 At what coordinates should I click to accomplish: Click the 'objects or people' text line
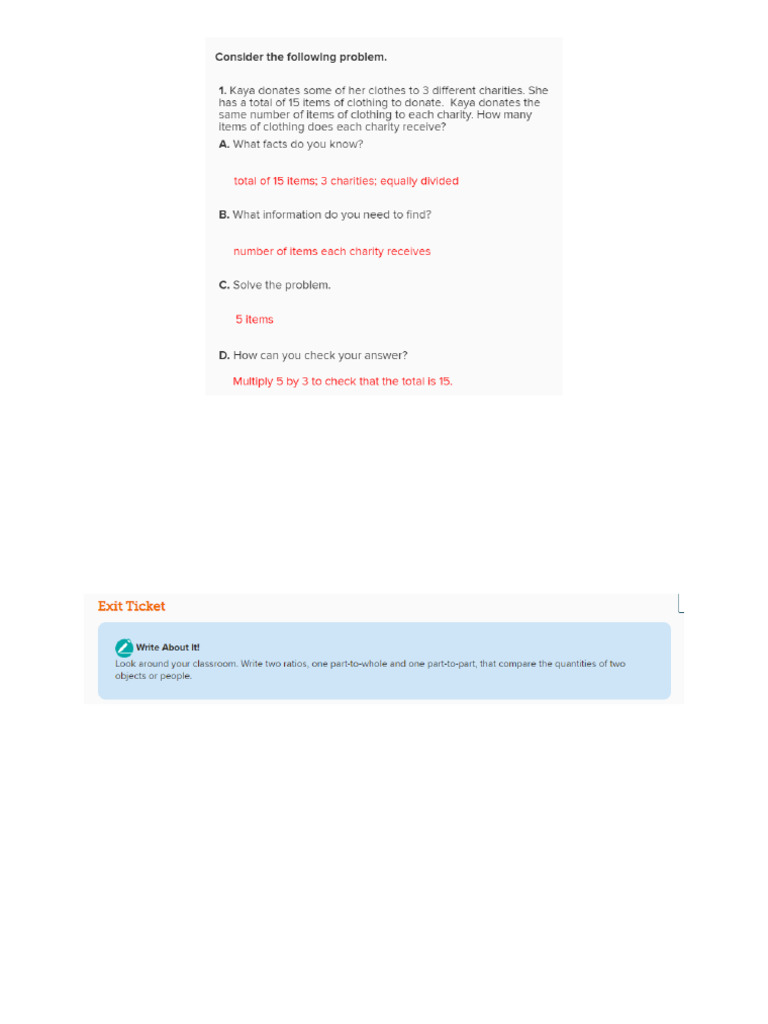pos(153,676)
